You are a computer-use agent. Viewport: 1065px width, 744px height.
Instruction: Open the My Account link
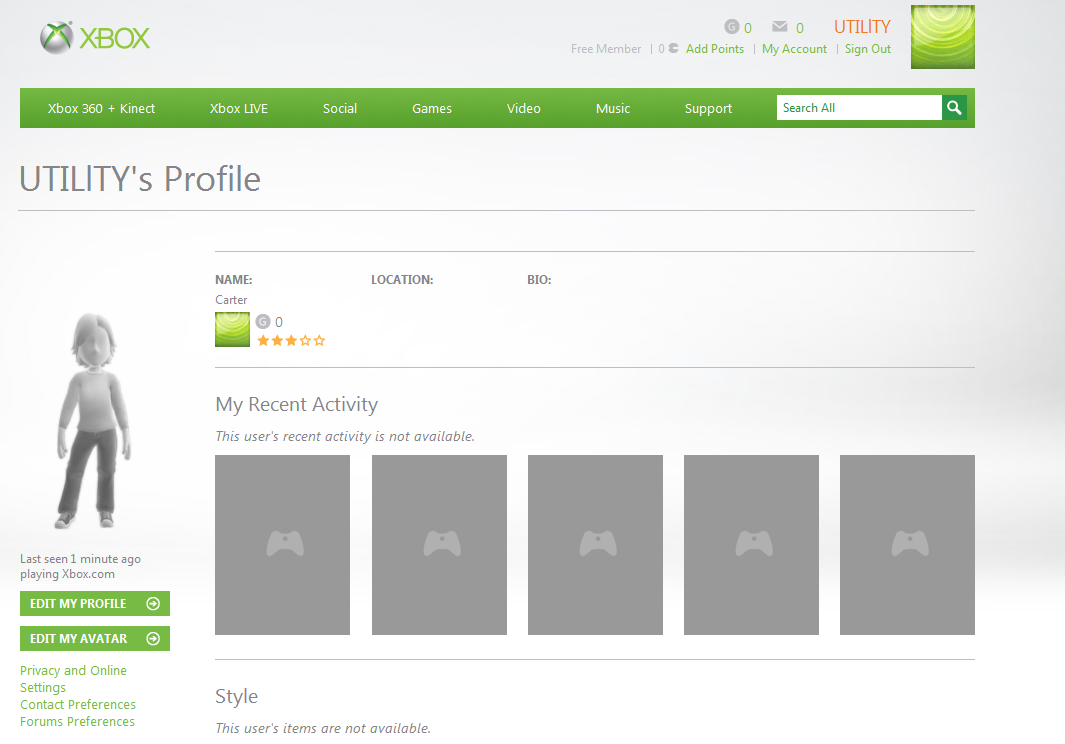click(795, 49)
